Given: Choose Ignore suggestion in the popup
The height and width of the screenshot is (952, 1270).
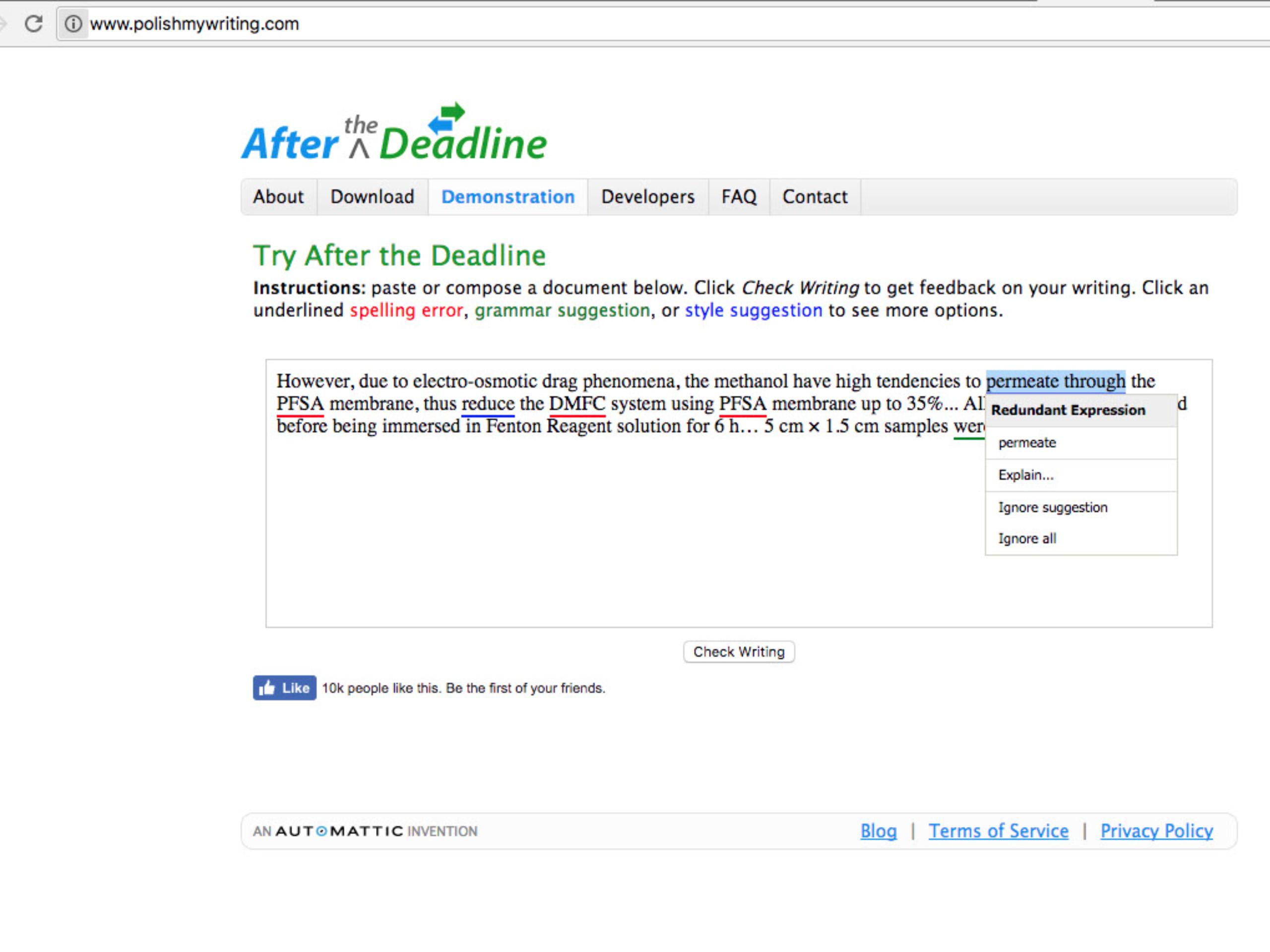Looking at the screenshot, I should click(x=1052, y=507).
